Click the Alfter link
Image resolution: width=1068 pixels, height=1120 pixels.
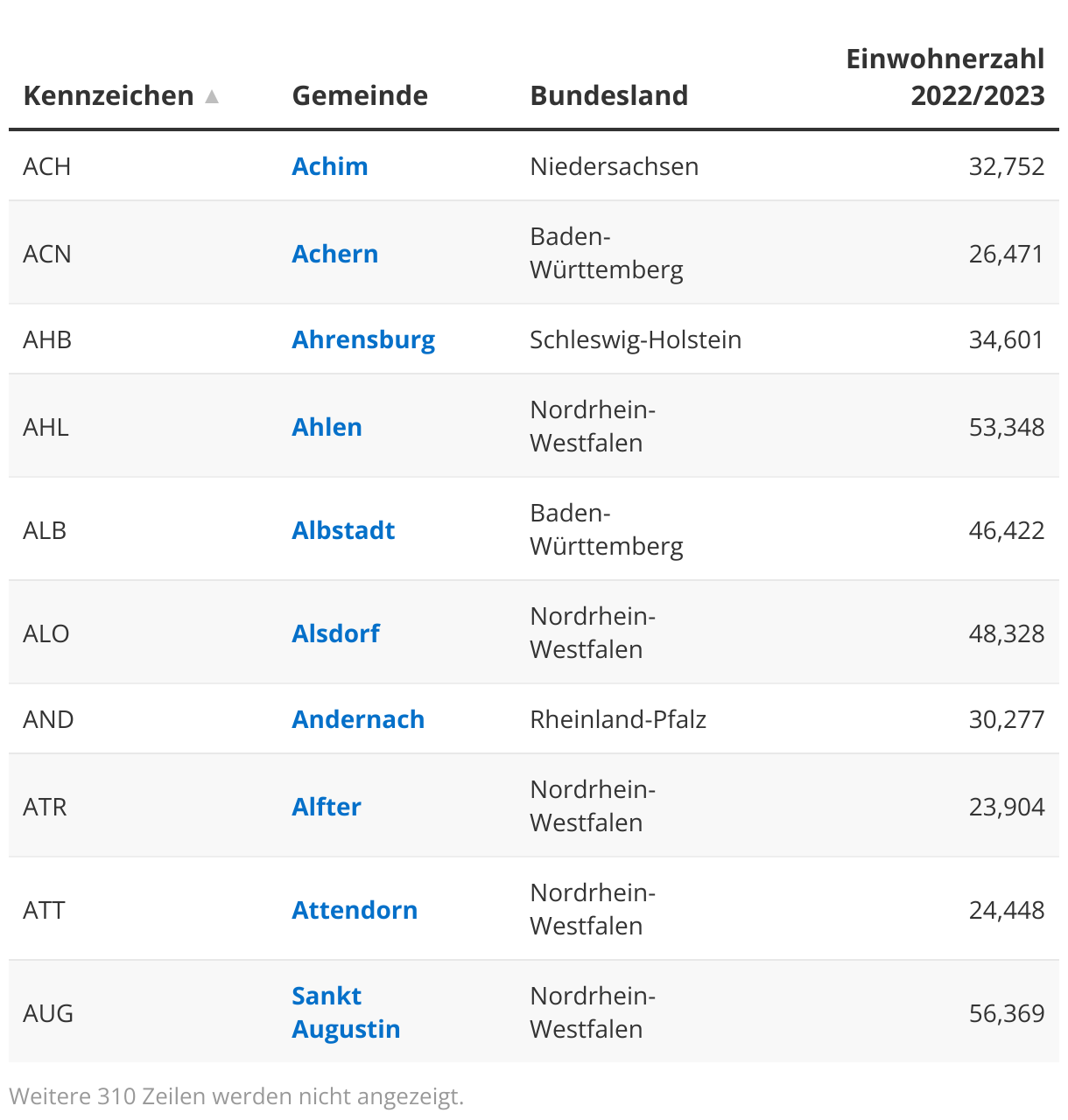327,807
